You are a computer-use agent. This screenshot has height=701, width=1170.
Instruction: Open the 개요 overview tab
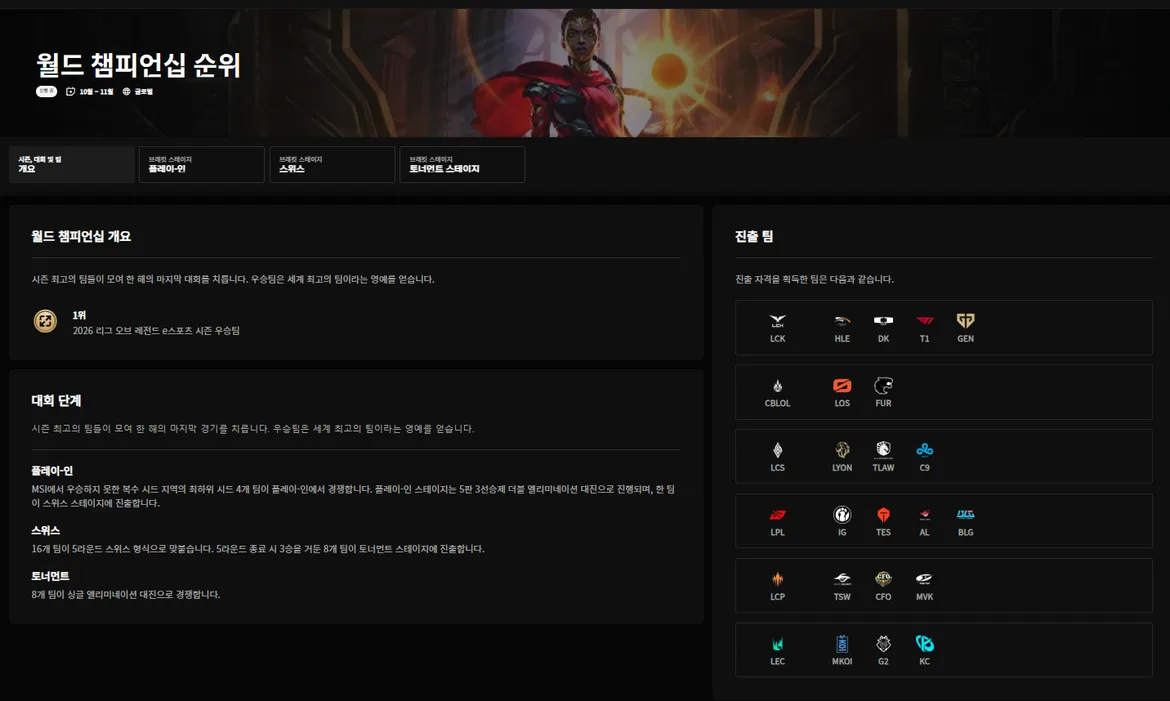(x=72, y=164)
